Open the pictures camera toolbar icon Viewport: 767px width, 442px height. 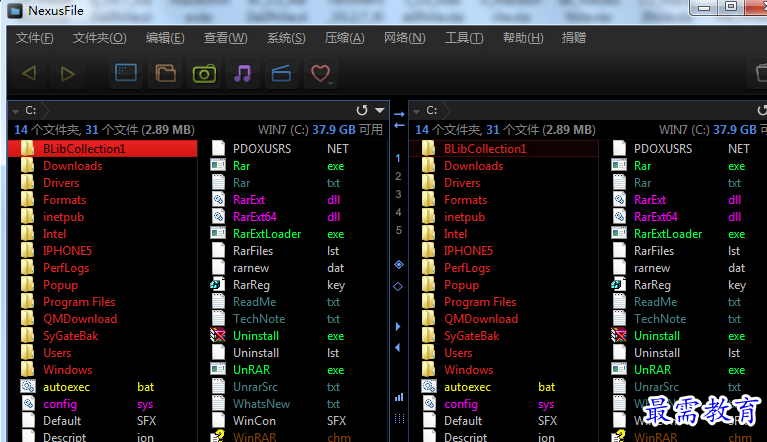point(204,73)
